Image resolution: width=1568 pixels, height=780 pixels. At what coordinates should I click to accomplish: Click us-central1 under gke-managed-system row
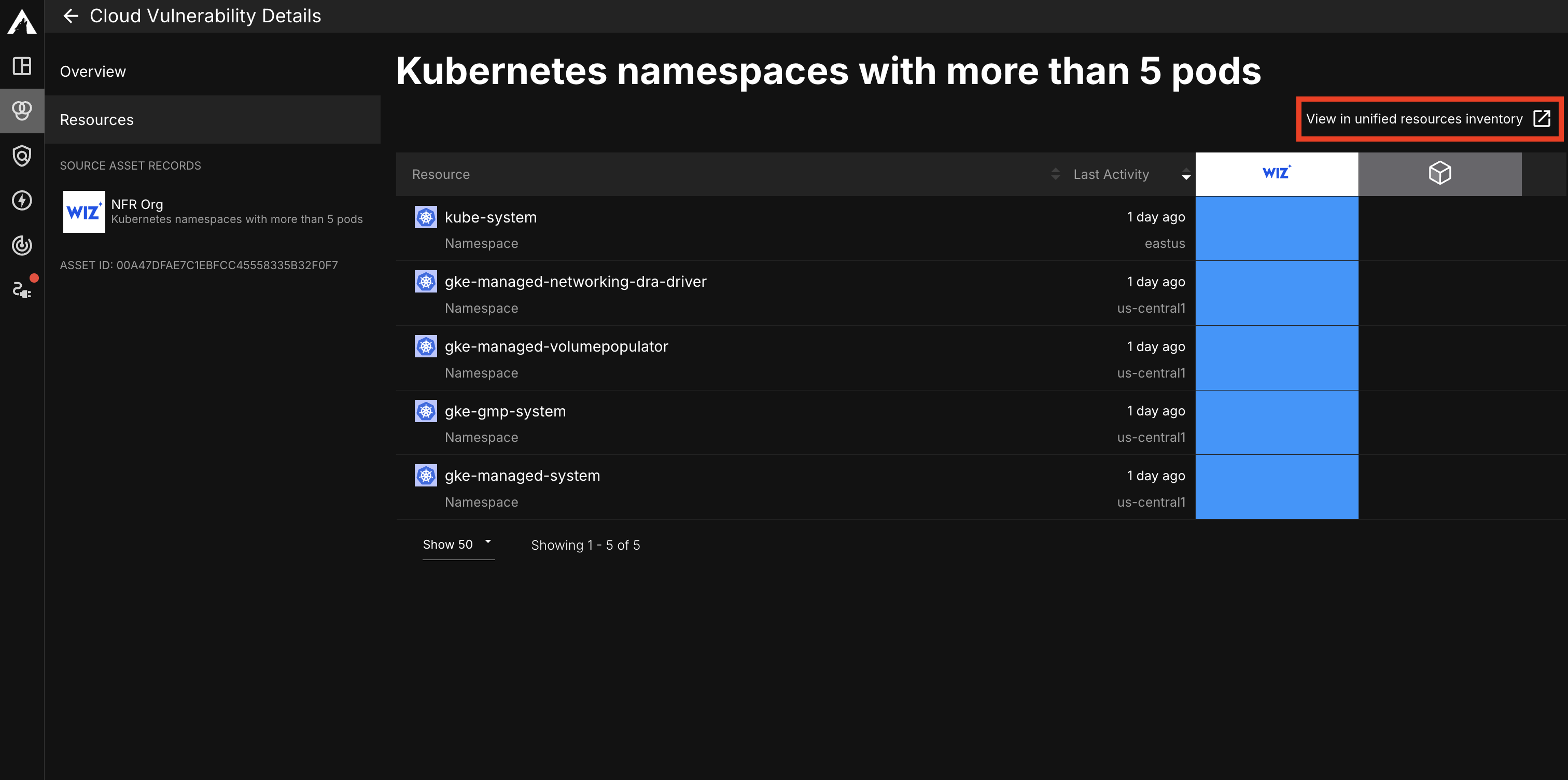pyautogui.click(x=1151, y=503)
